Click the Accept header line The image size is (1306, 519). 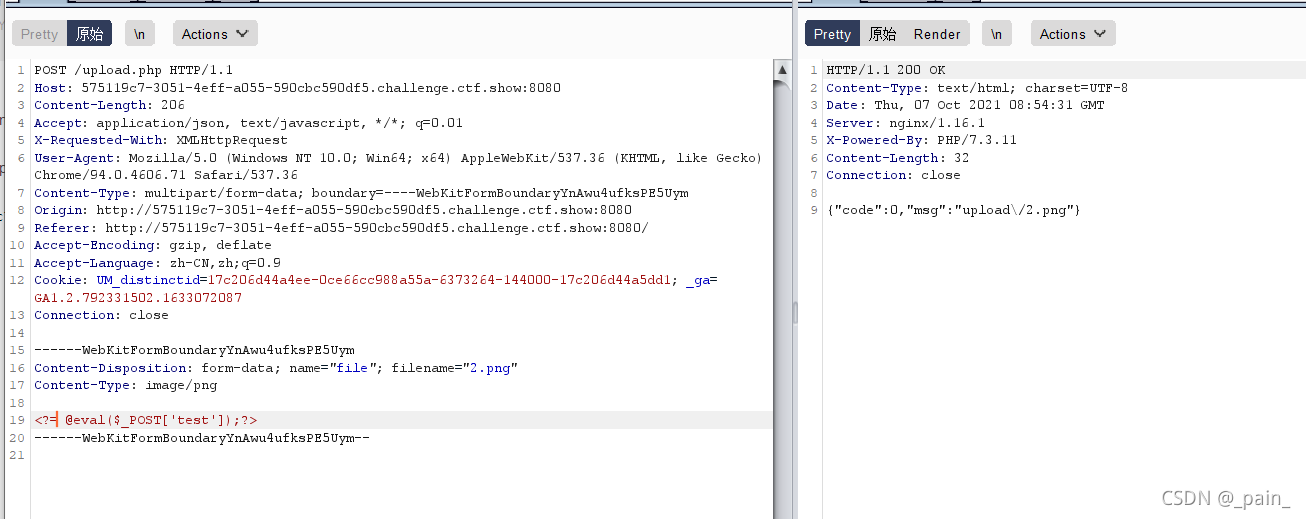pos(248,123)
